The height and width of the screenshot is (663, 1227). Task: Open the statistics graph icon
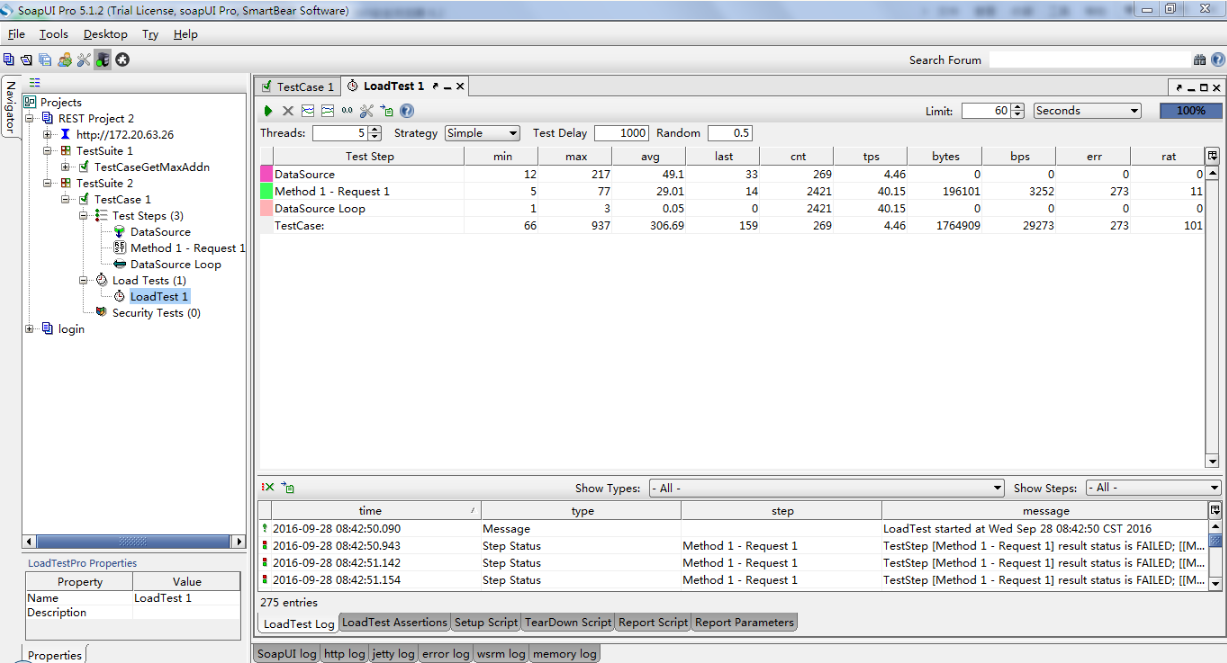point(308,111)
